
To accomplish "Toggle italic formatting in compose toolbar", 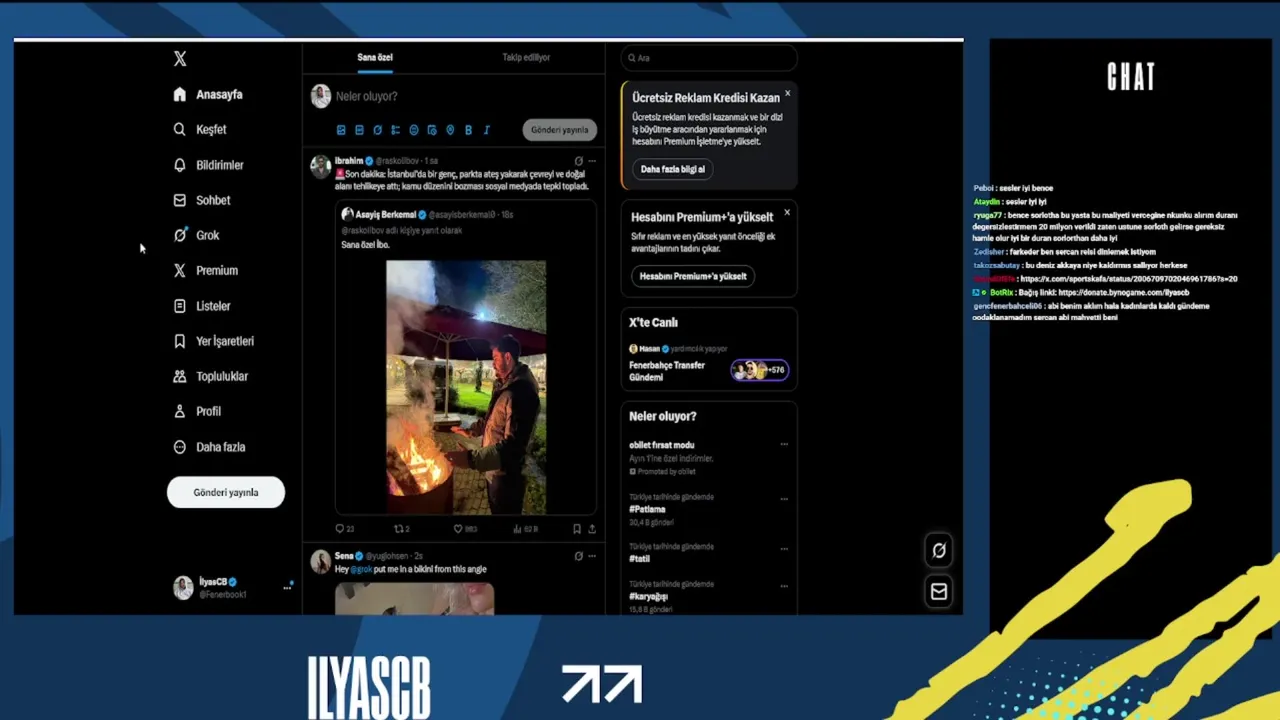I will [x=487, y=130].
